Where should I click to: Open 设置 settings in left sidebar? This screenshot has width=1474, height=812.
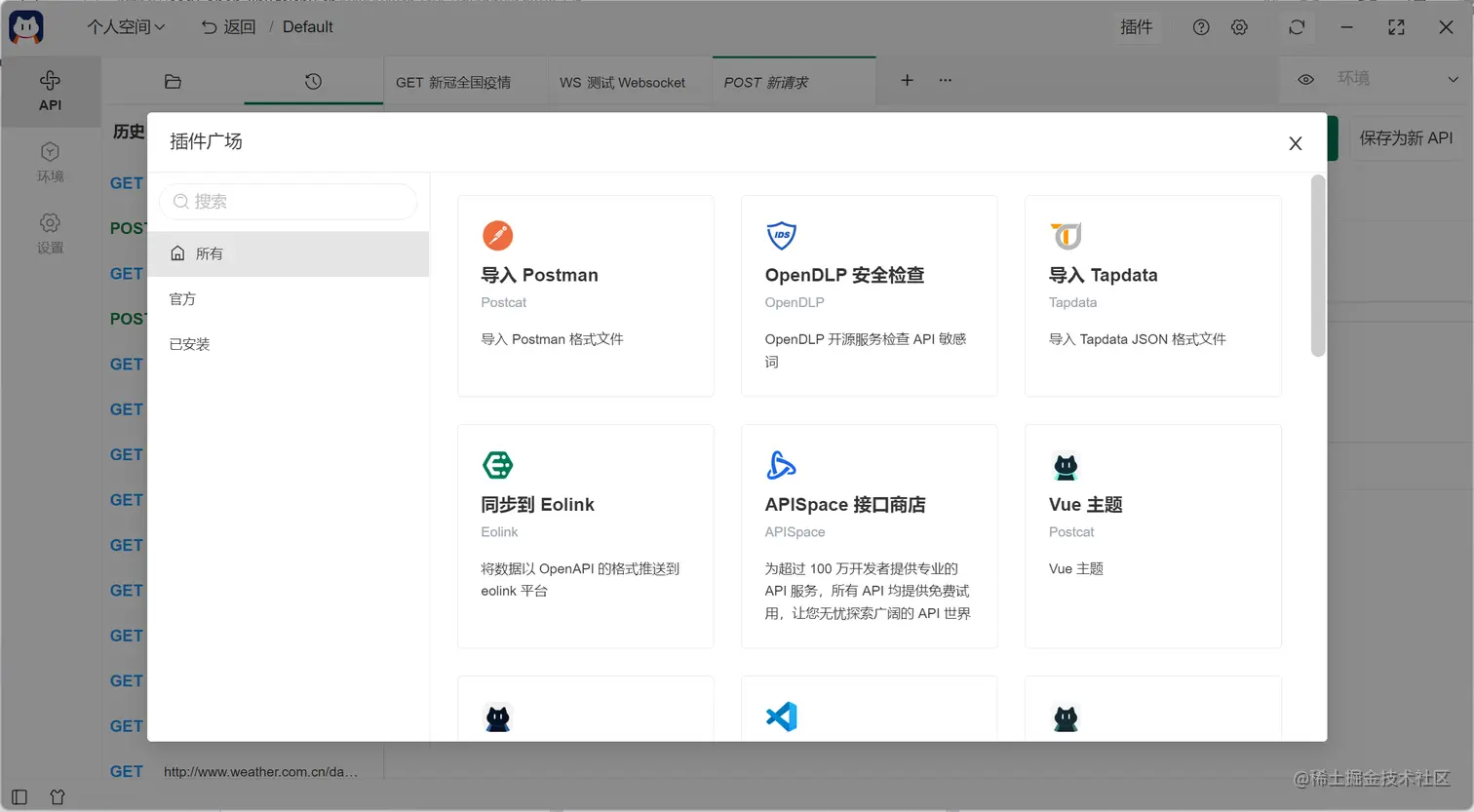50,234
